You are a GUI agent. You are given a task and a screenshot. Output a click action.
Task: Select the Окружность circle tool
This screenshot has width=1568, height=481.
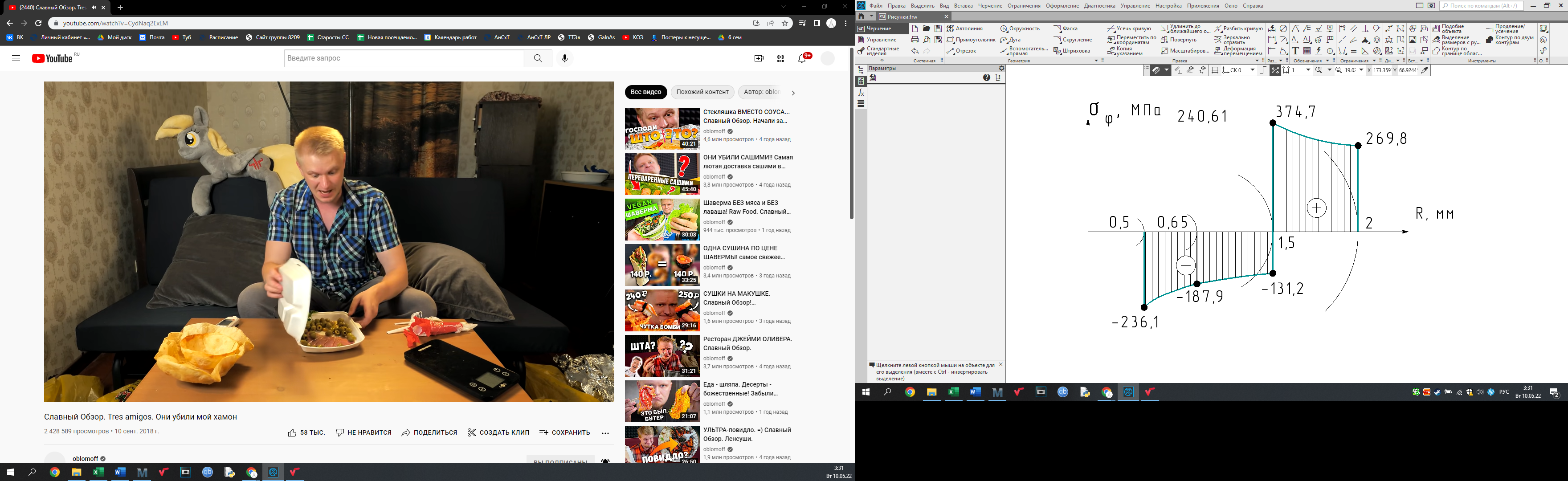(x=1020, y=29)
